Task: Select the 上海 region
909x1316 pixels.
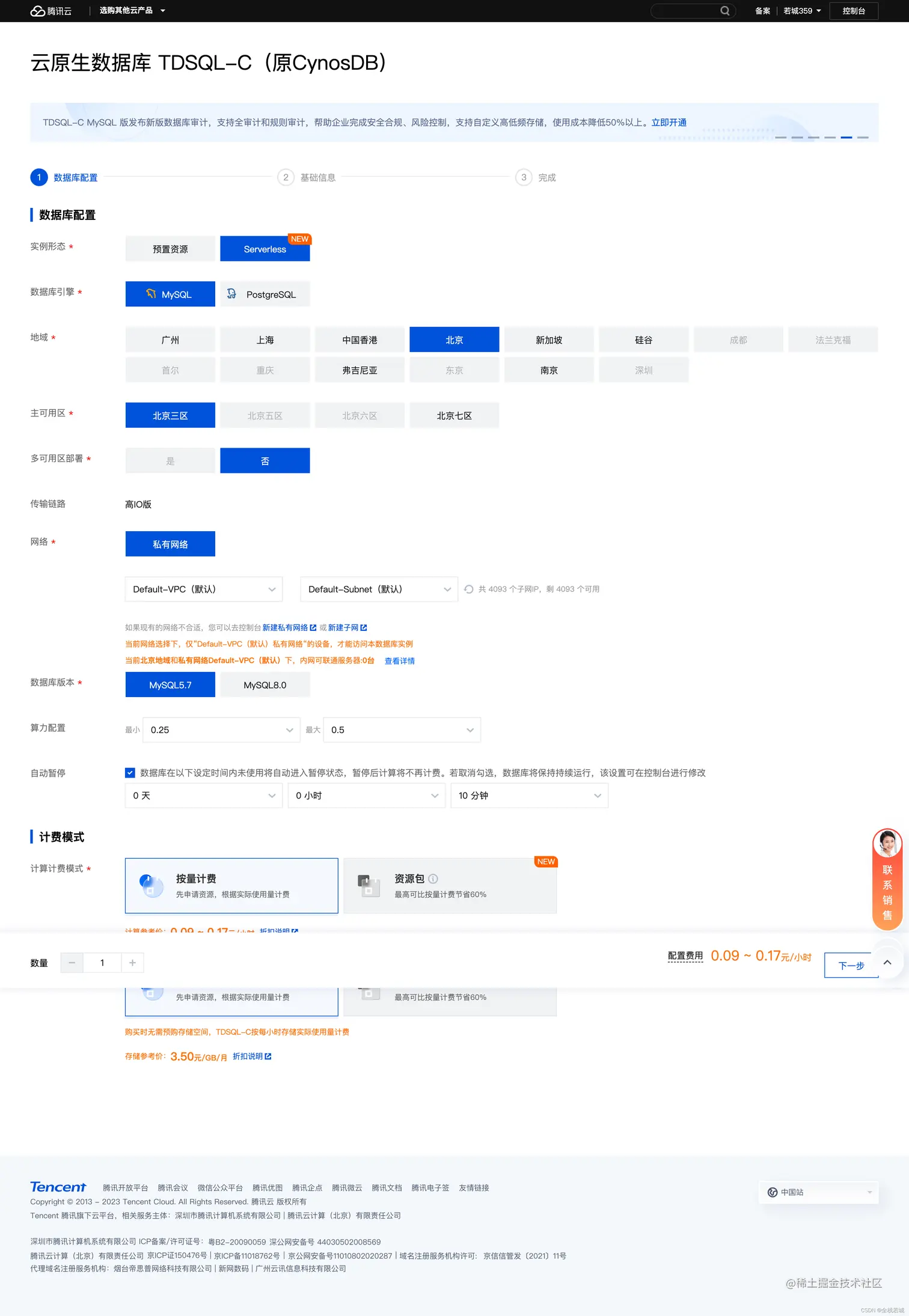Action: click(265, 340)
